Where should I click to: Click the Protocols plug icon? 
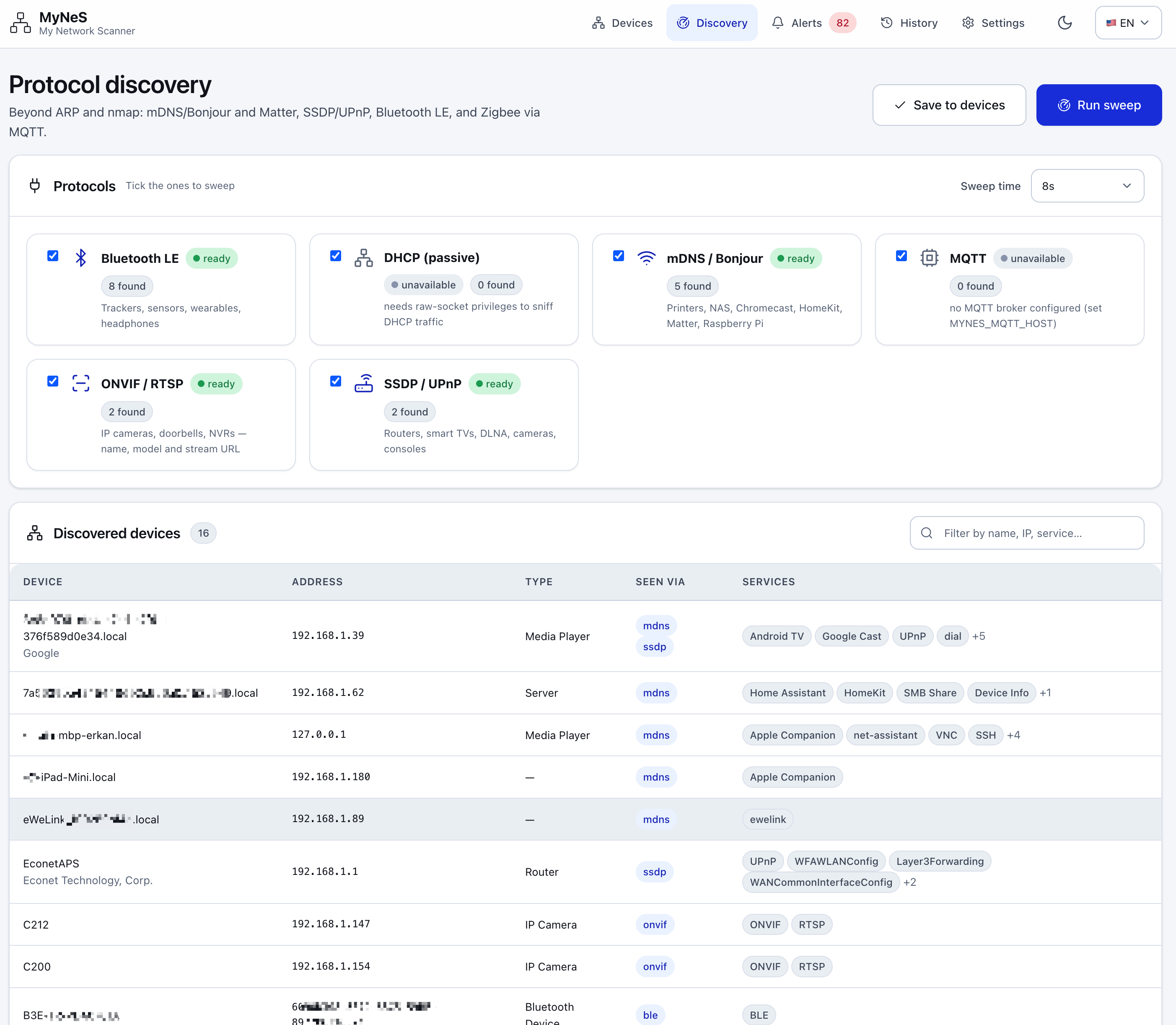pos(35,186)
